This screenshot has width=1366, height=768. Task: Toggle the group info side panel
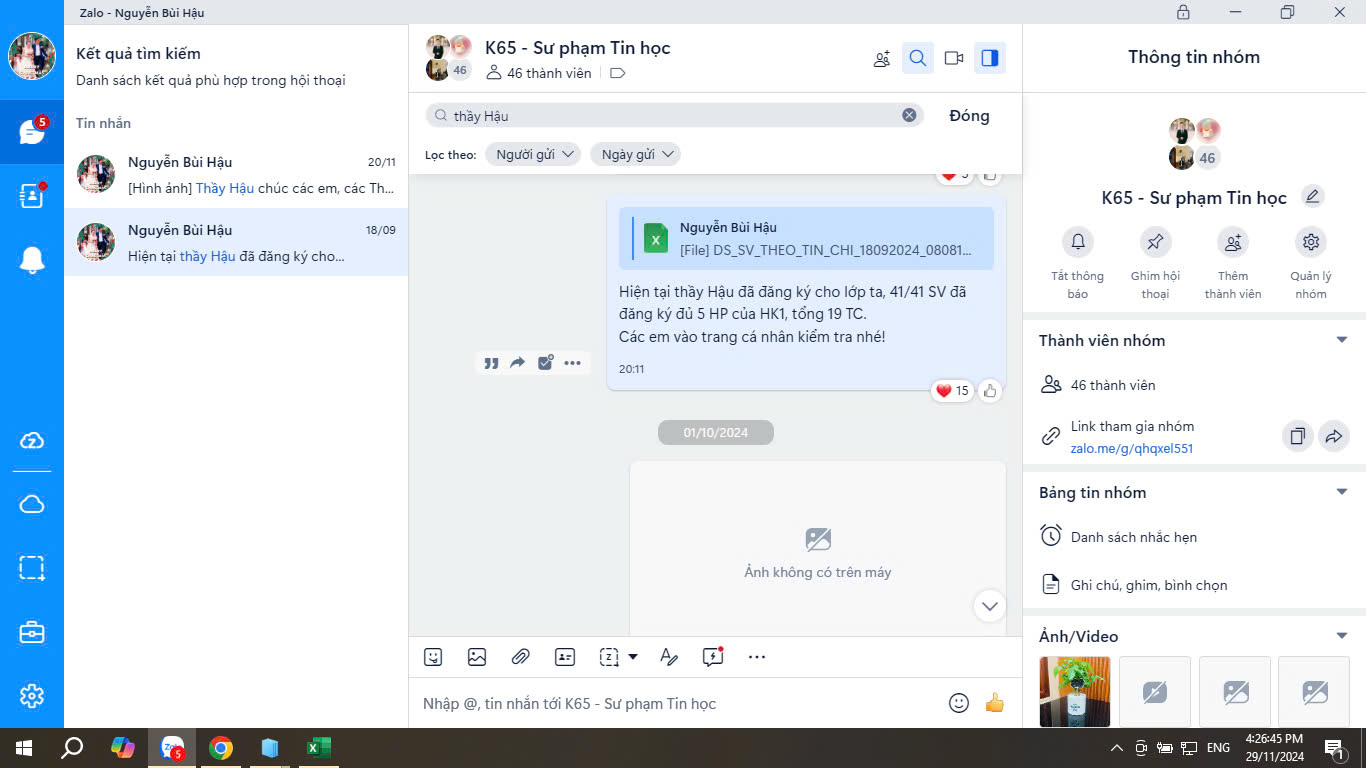tap(990, 58)
